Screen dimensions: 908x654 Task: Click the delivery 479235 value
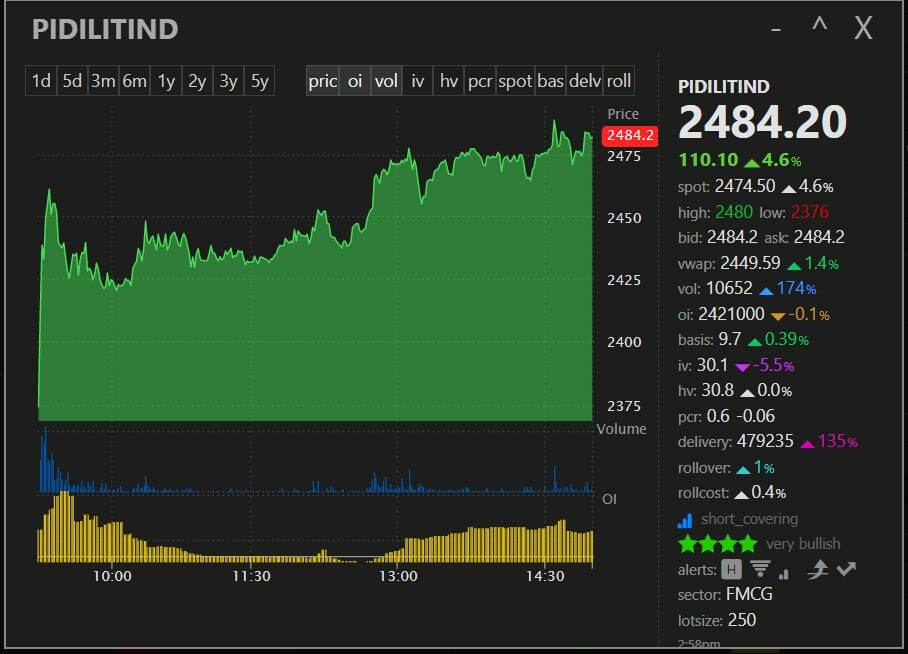coord(765,441)
